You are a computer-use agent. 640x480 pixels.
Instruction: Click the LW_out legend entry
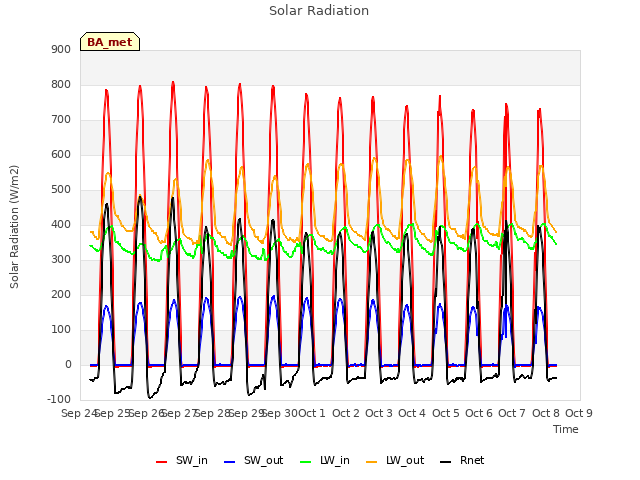(395, 461)
